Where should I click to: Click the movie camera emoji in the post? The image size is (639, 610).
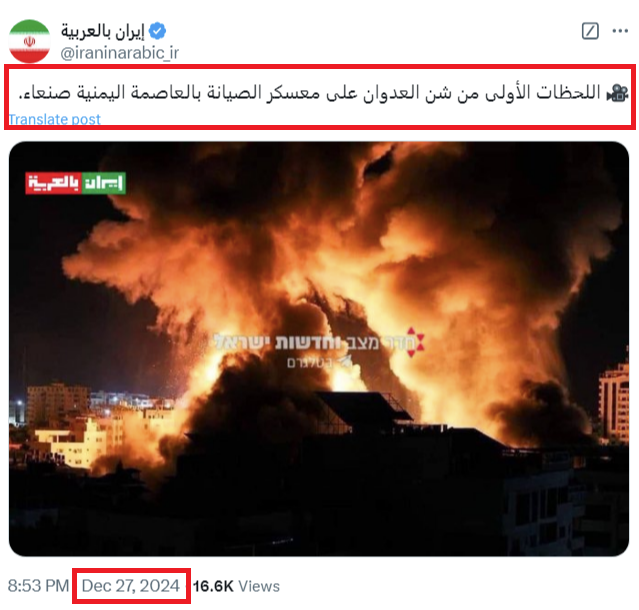[617, 93]
